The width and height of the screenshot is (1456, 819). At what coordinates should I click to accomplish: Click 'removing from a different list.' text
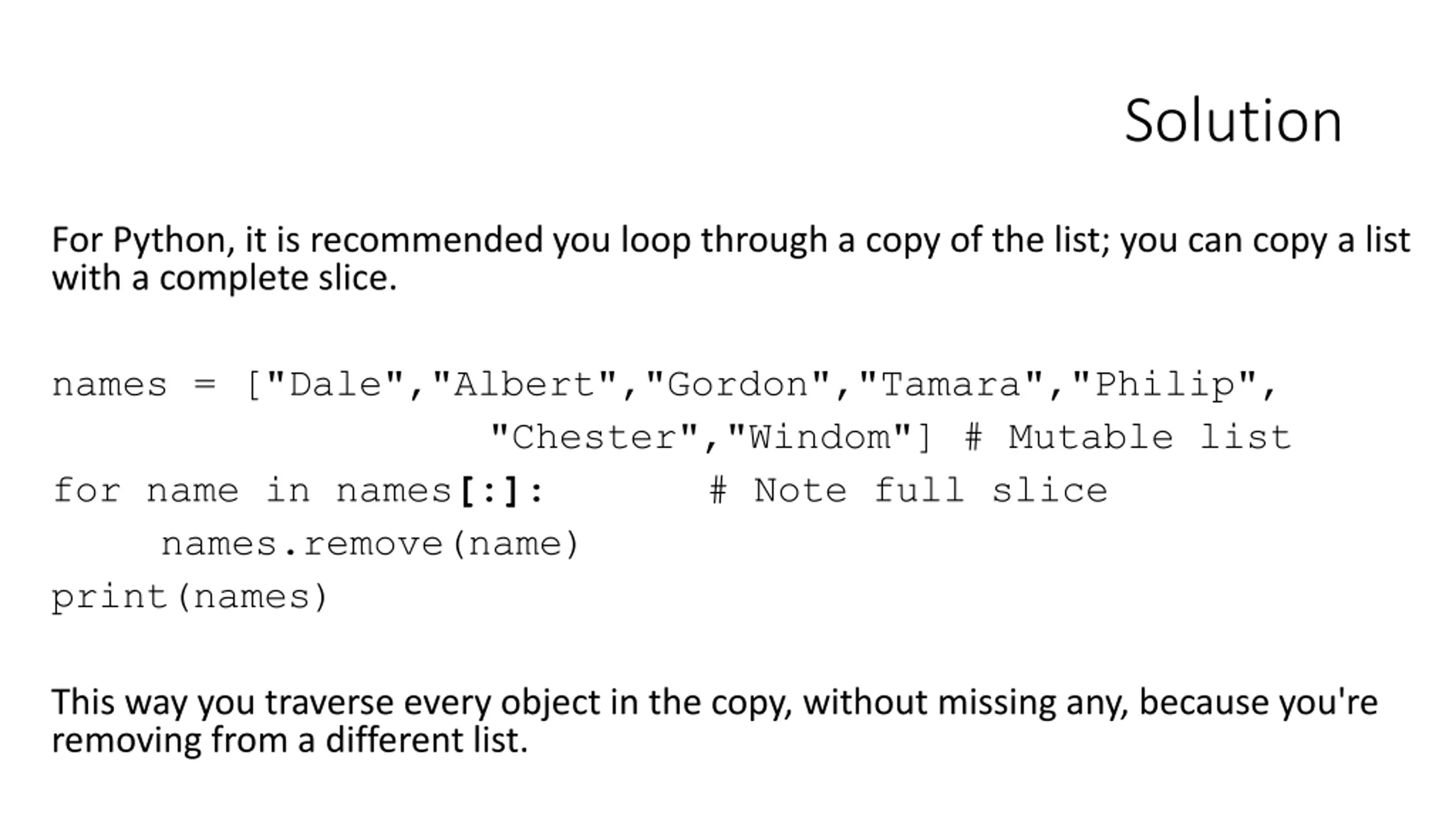(x=289, y=741)
